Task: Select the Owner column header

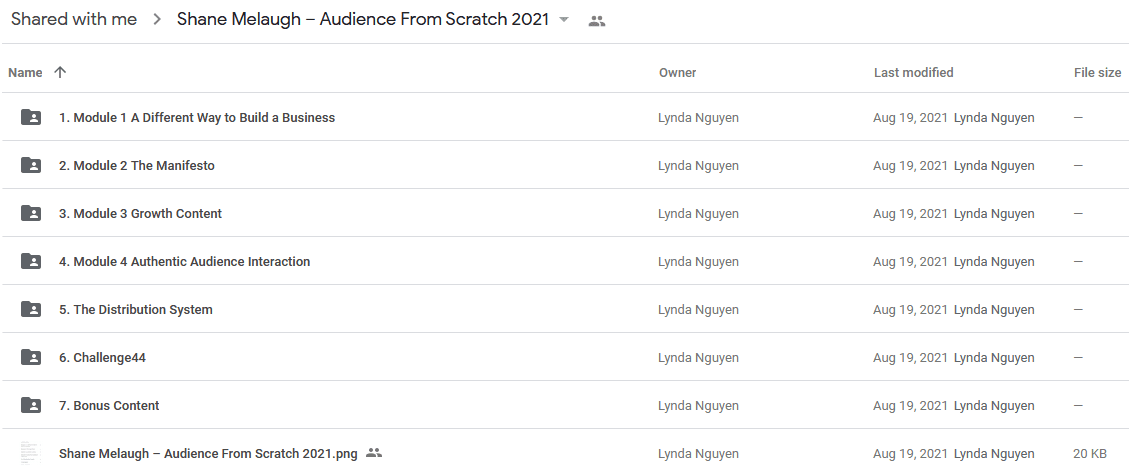Action: pyautogui.click(x=677, y=73)
